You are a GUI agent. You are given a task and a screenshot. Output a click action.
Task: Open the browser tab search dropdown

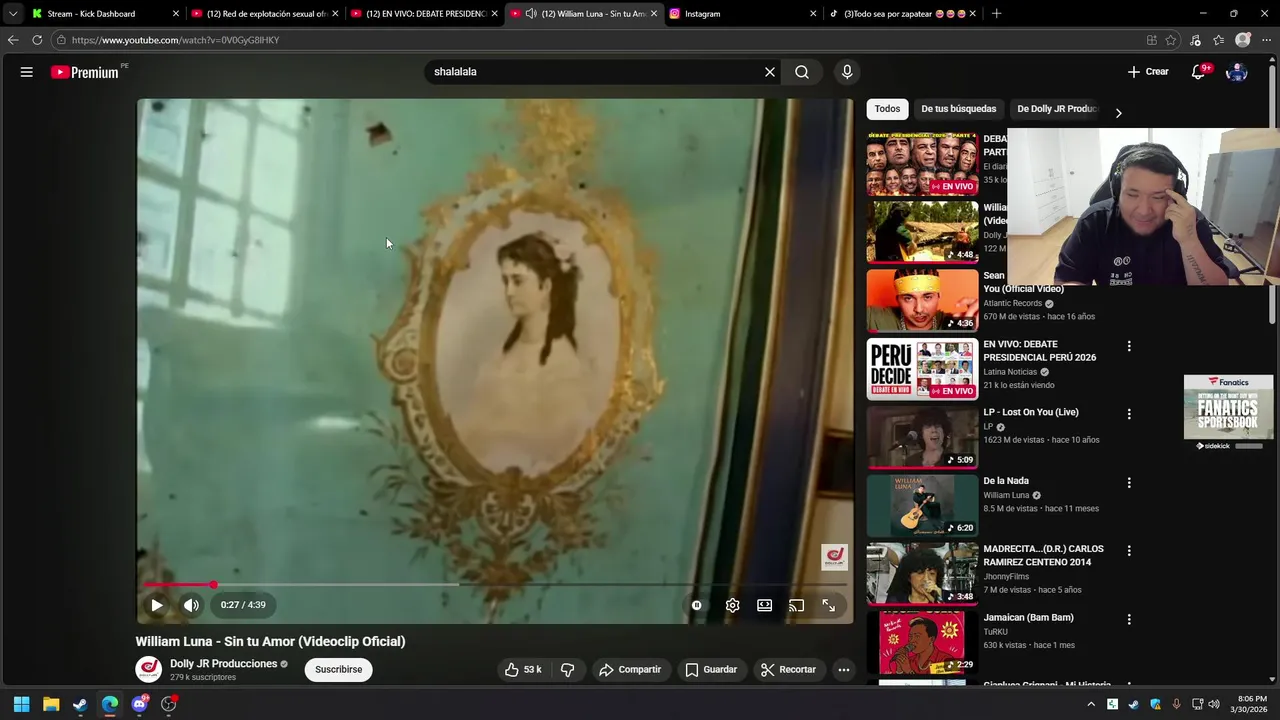pos(12,14)
